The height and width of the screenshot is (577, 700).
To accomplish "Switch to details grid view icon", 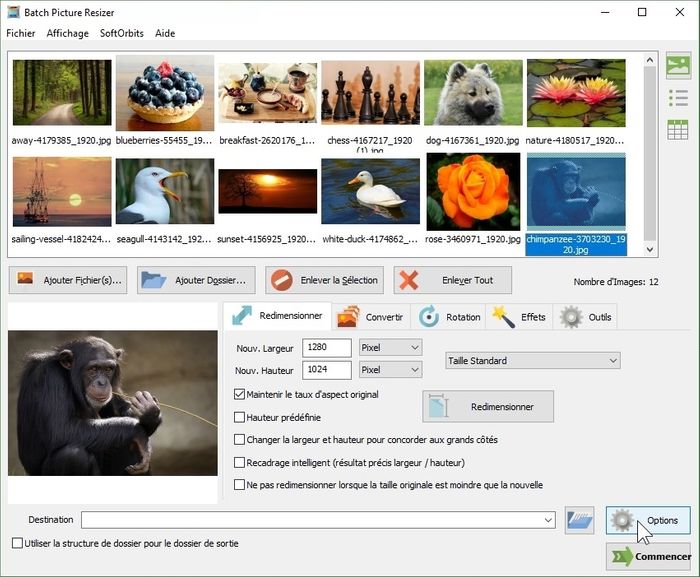I will point(678,129).
